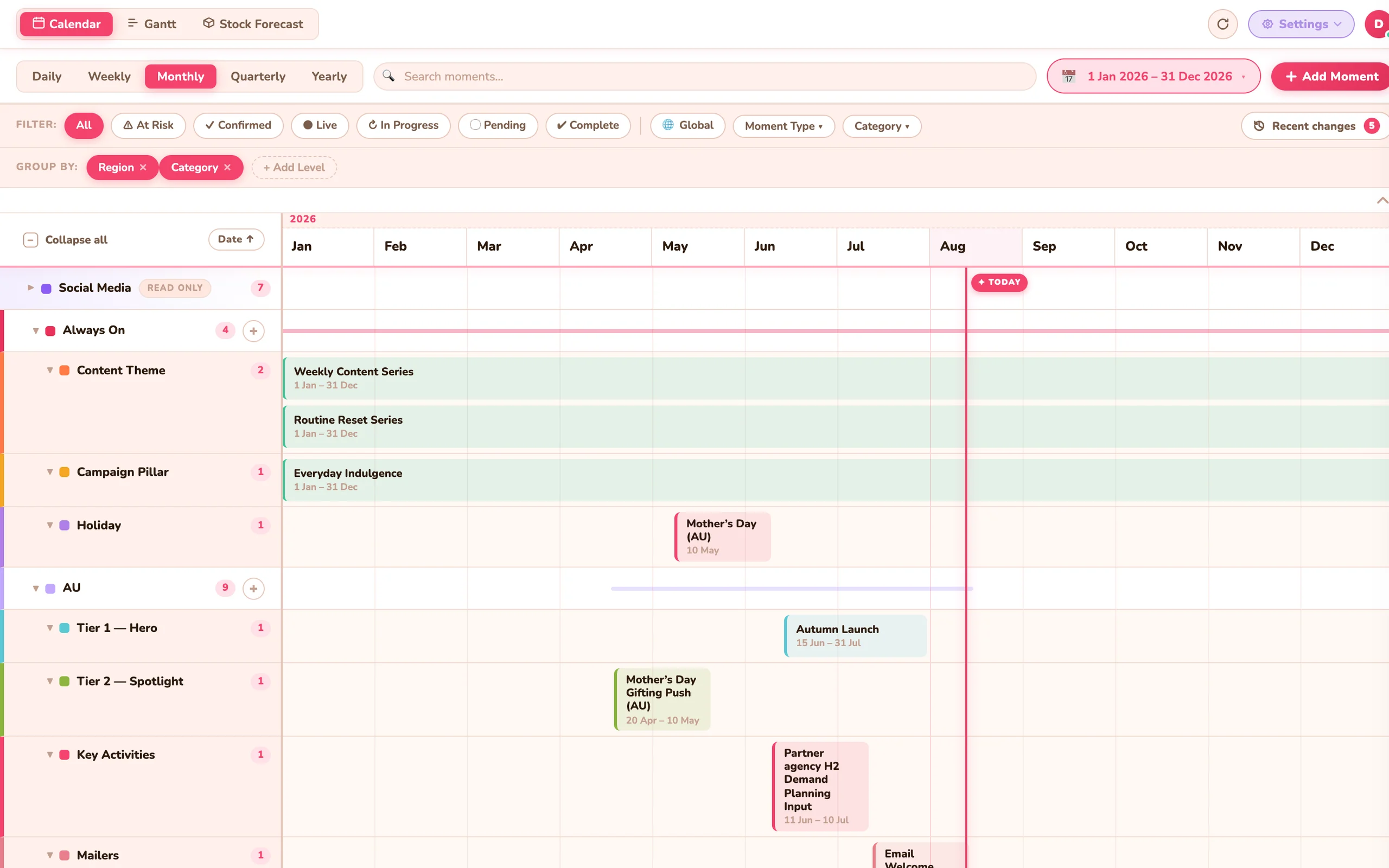1389x868 pixels.
Task: Click the Global globe icon
Action: (668, 125)
